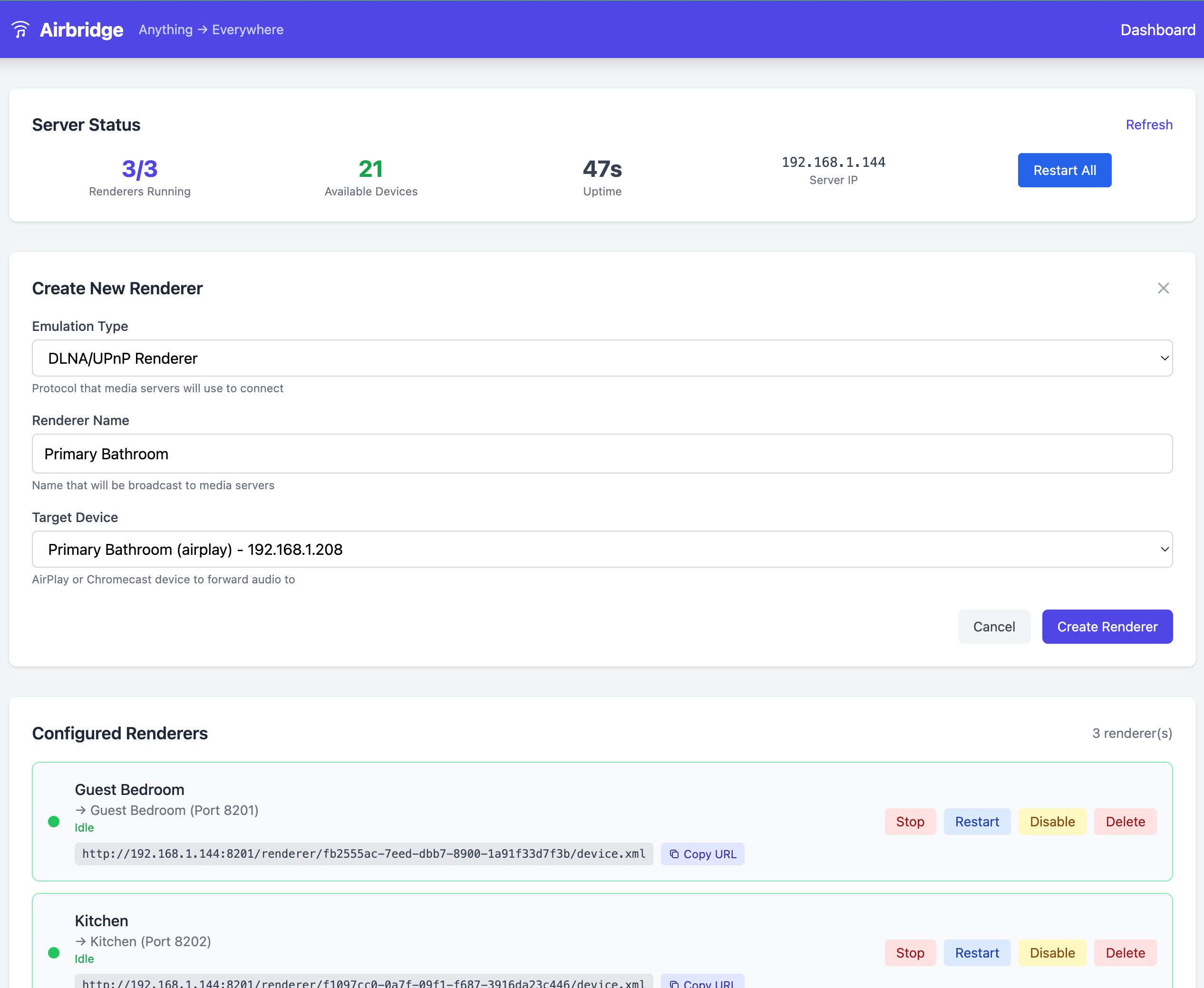The height and width of the screenshot is (988, 1204).
Task: Click the Kitchen renderer title
Action: 101,921
